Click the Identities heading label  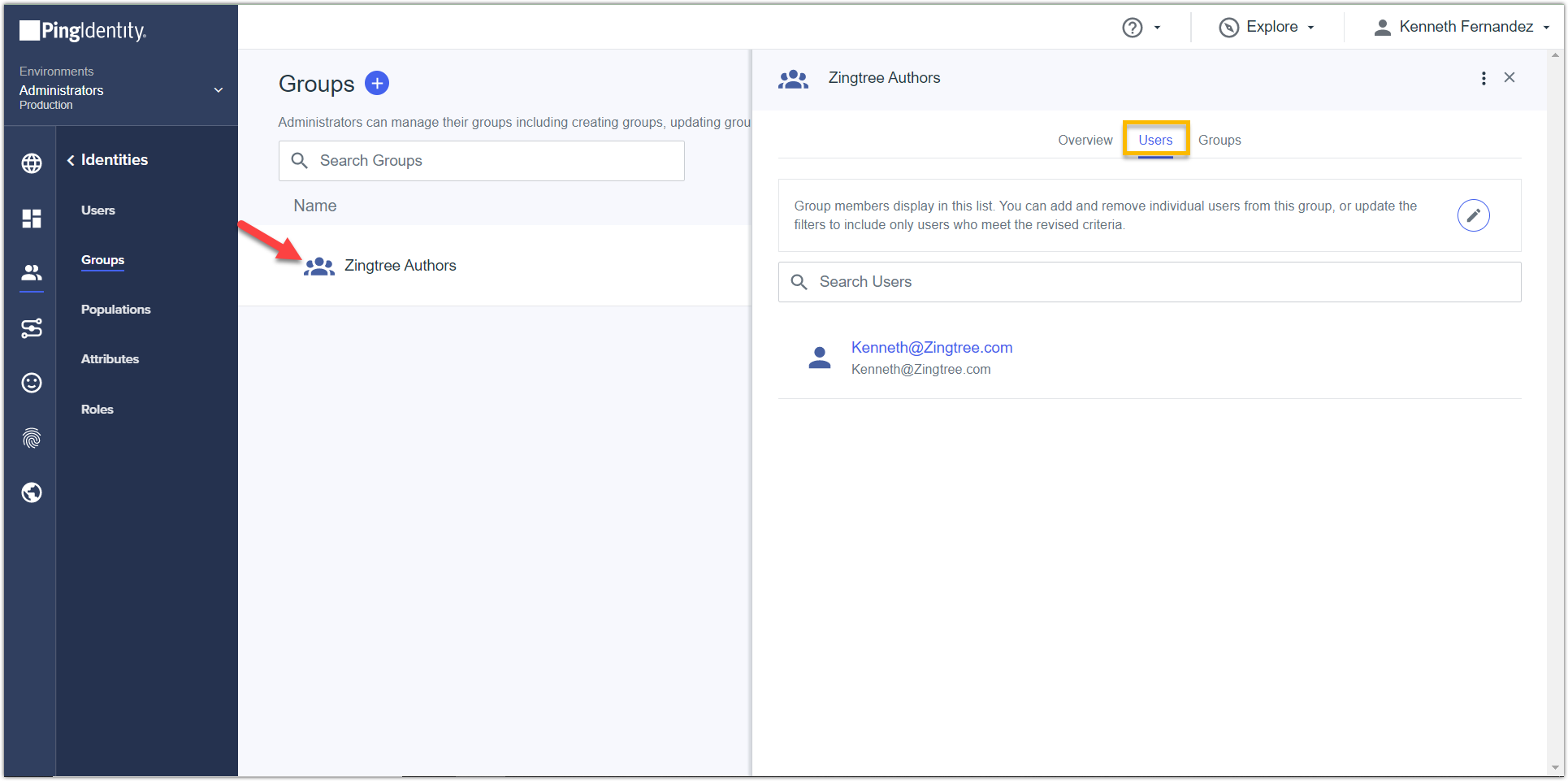(115, 160)
